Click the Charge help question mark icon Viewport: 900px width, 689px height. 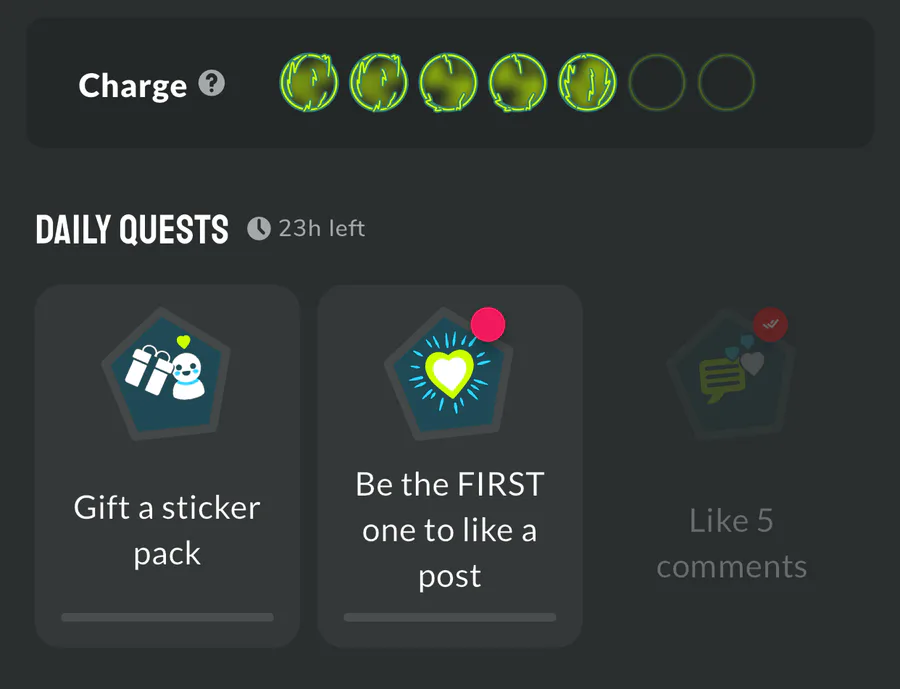211,84
